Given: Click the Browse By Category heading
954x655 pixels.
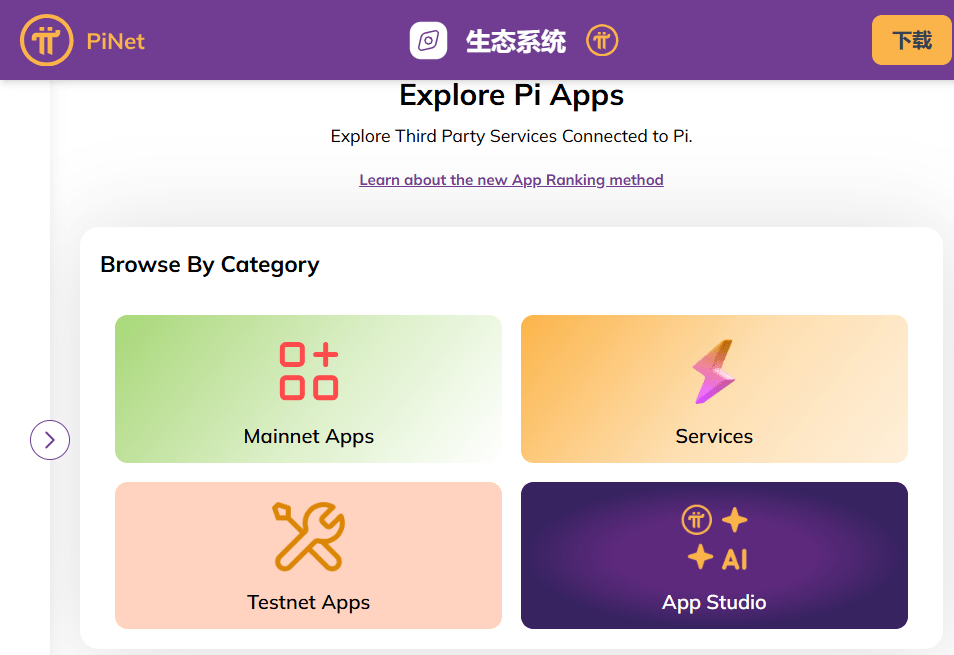Looking at the screenshot, I should coord(210,265).
